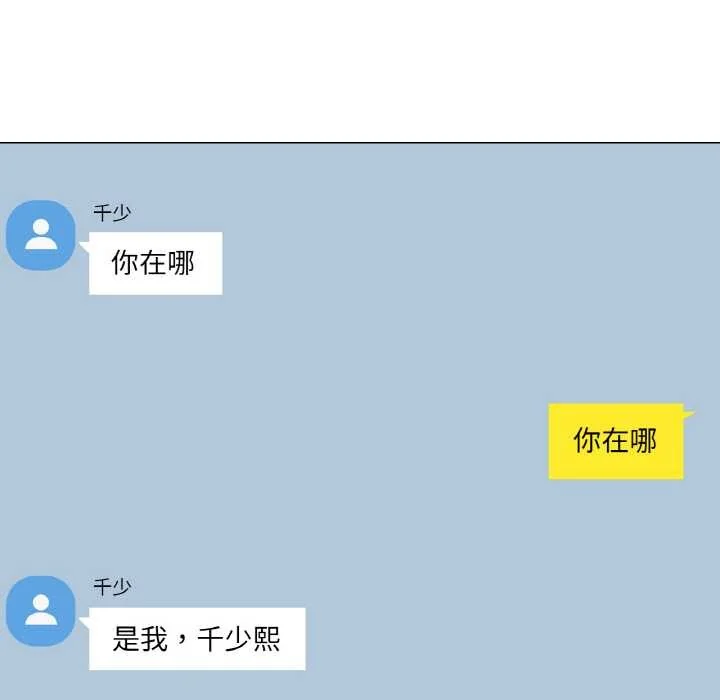720x700 pixels.
Task: Click the 哪 character in the yellow bubble
Action: click(643, 440)
